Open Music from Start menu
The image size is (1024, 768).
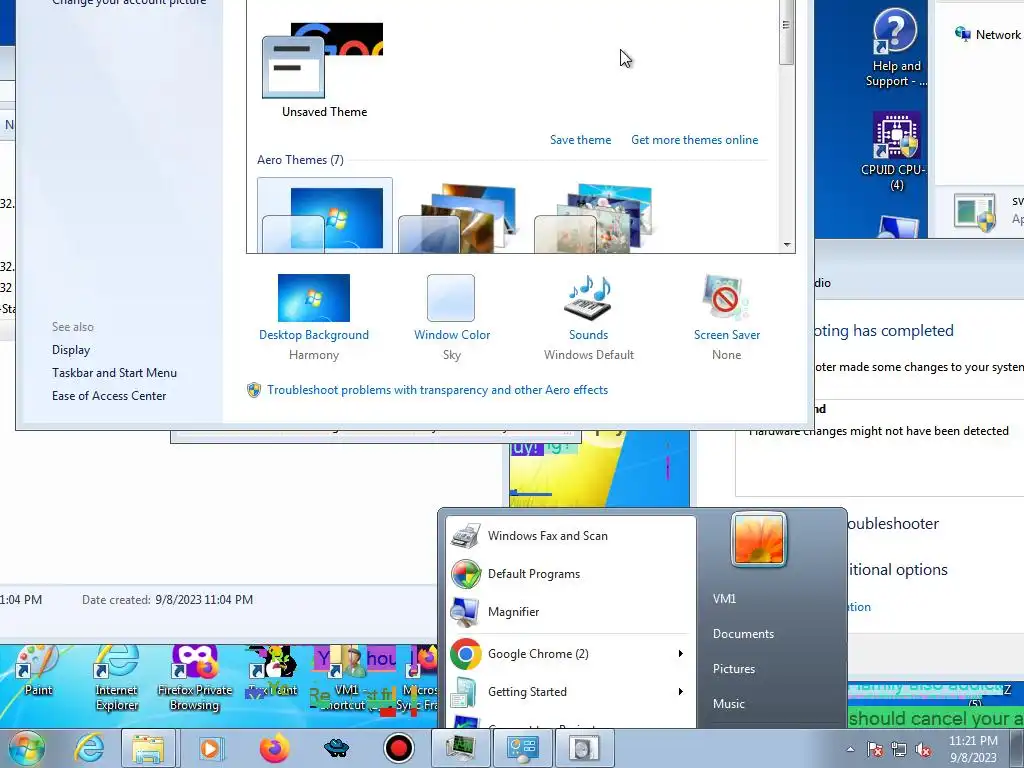[728, 704]
